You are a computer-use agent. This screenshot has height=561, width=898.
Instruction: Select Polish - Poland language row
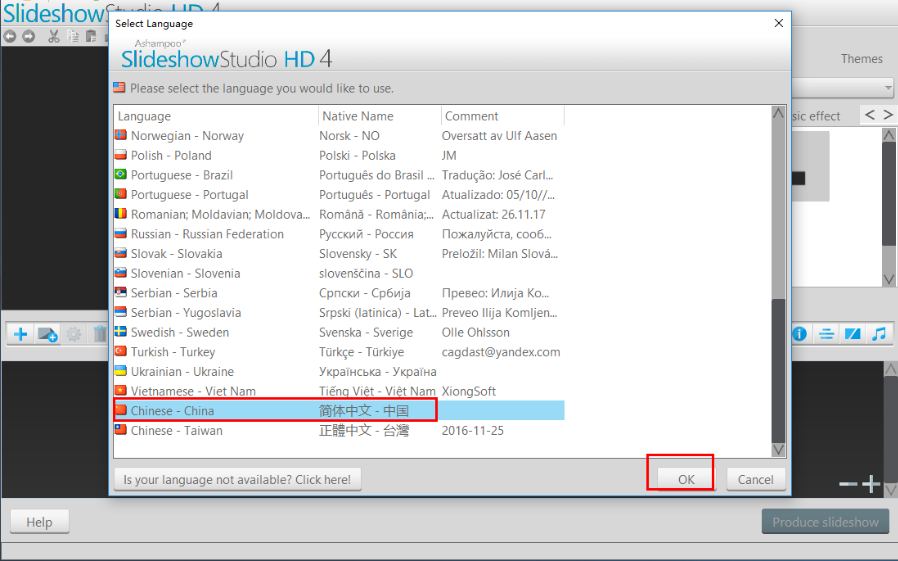pyautogui.click(x=339, y=155)
